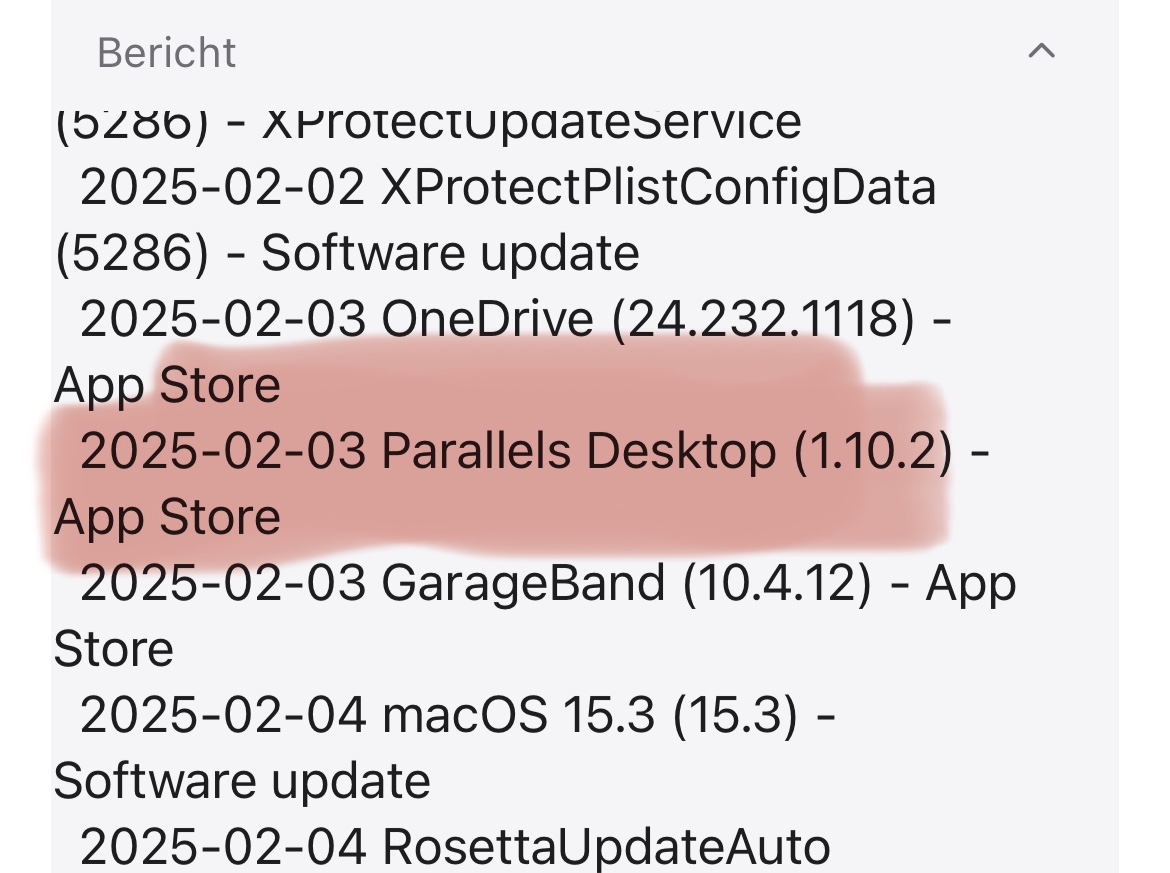Click the Parallels Desktop version (1.10.2)
The height and width of the screenshot is (873, 1170).
pyautogui.click(x=873, y=451)
